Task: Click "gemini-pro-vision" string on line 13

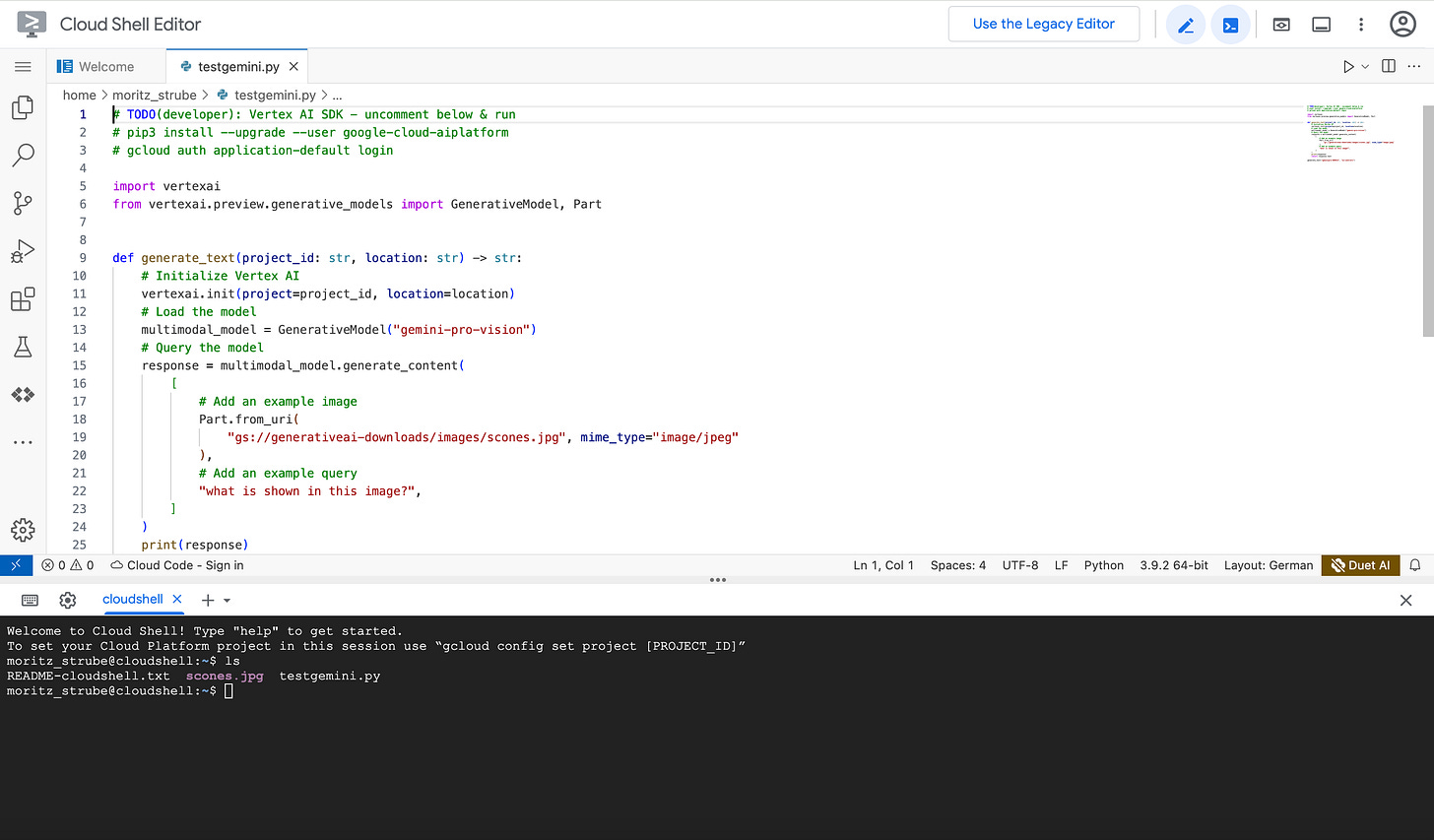Action: pos(461,330)
